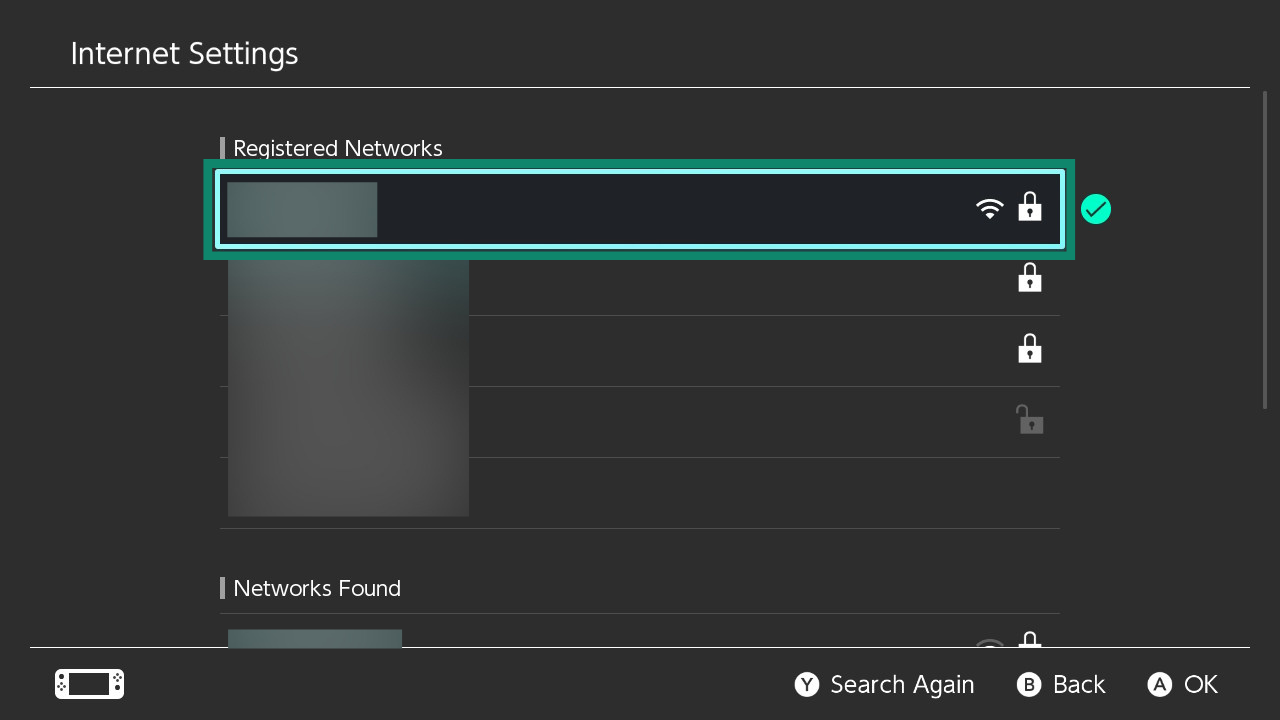Click the green connected checkmark icon
This screenshot has width=1280, height=720.
pyautogui.click(x=1096, y=209)
